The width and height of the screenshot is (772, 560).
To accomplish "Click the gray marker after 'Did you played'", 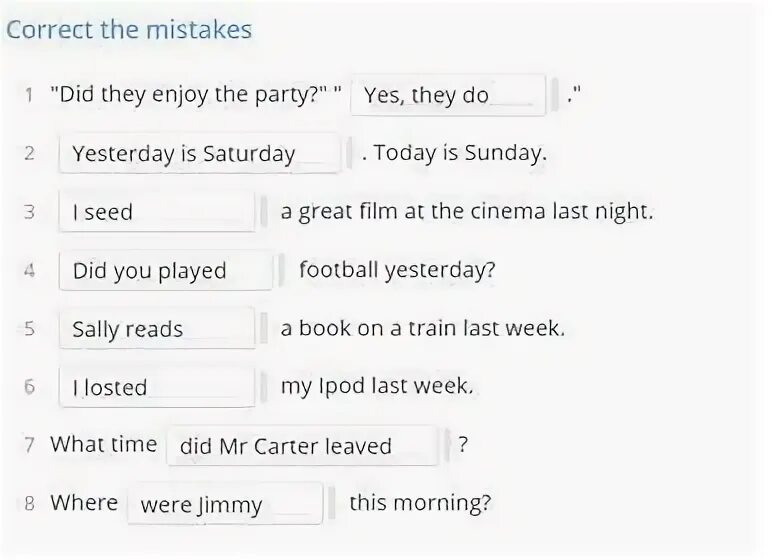I will tap(282, 270).
